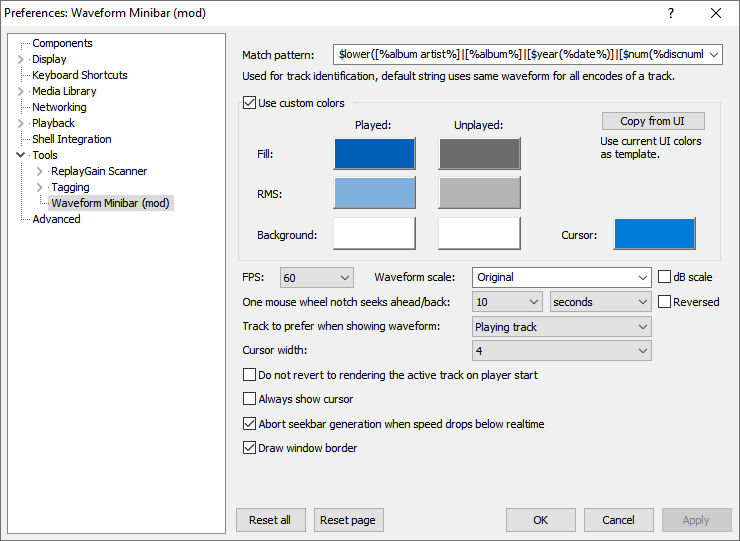Open the Waveform scale dropdown
Viewport: 740px width, 541px height.
(561, 277)
